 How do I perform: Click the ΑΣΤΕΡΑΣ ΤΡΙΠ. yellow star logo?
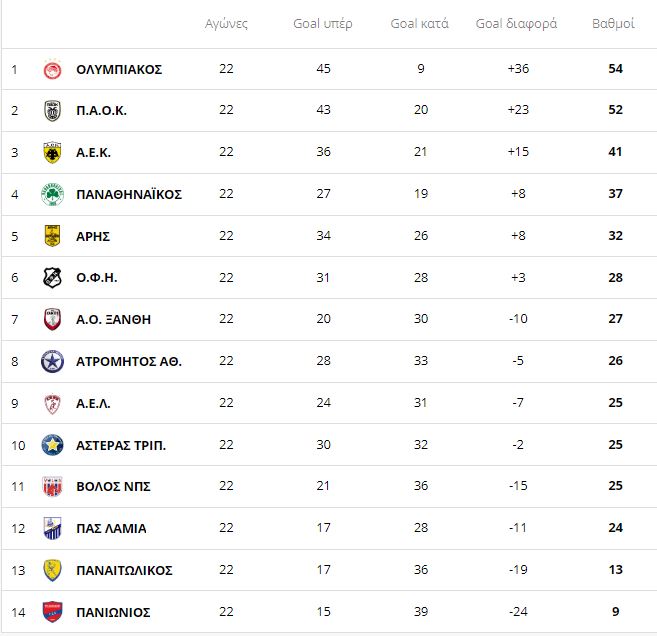52,445
